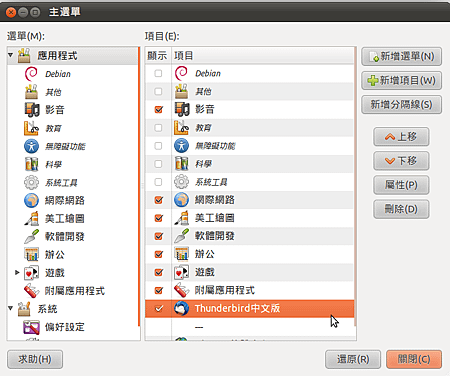Viewport: 450px width, 376px height.
Task: Click 科學 icon in items list
Action: pos(181,164)
